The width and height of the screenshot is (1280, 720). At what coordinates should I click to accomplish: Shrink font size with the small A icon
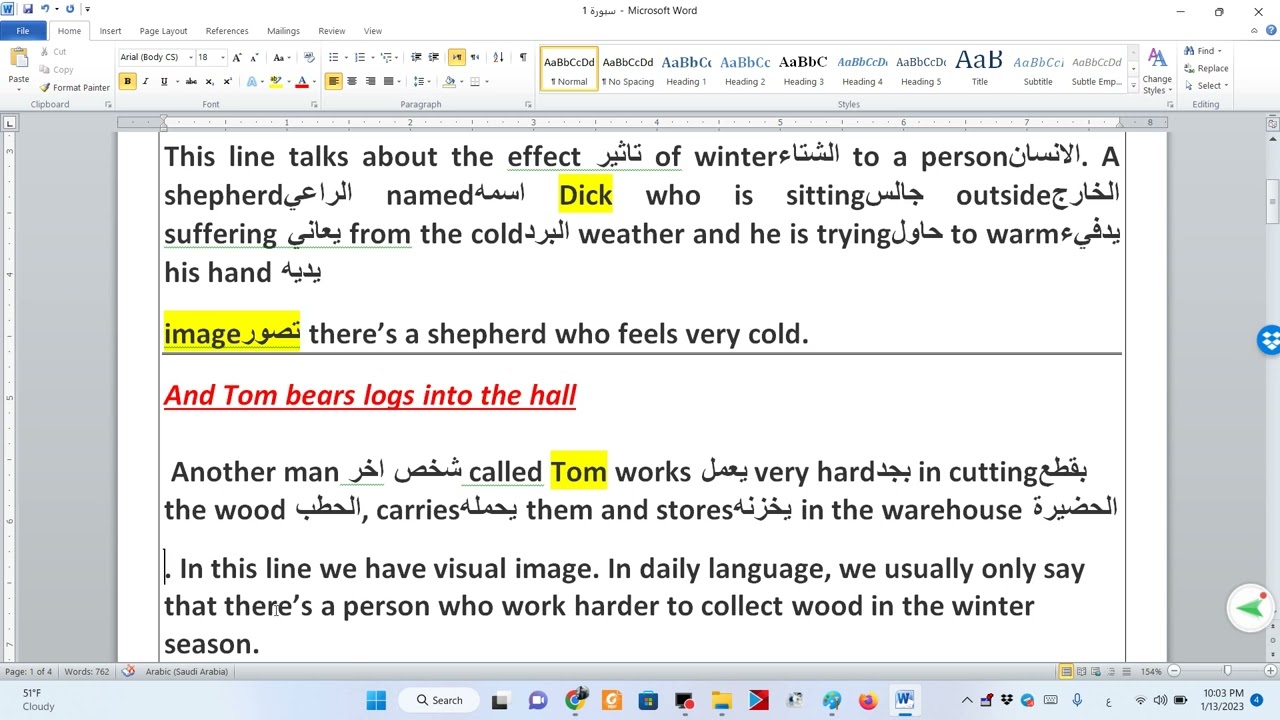pyautogui.click(x=254, y=58)
